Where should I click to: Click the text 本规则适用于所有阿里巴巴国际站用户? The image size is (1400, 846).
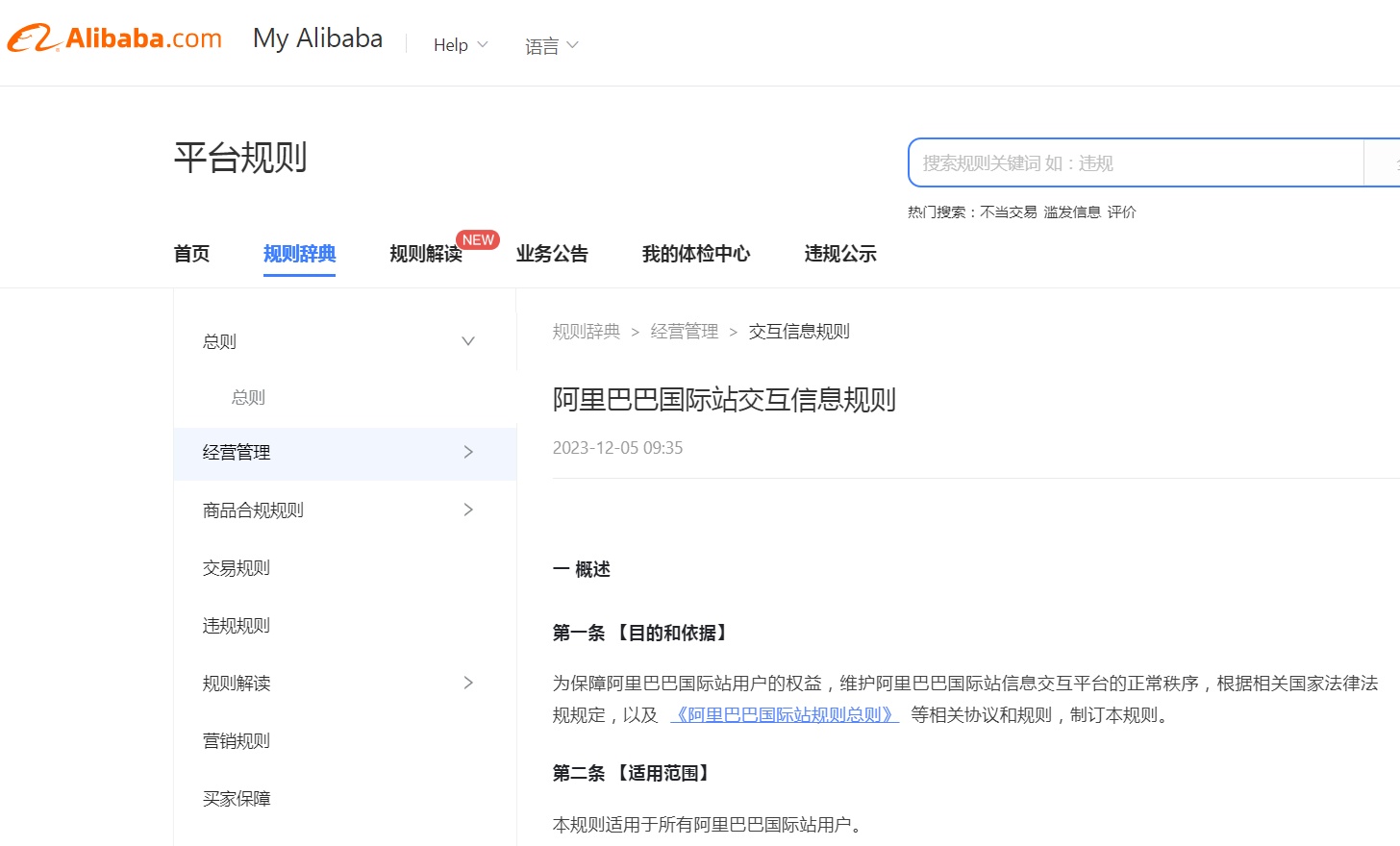point(710,825)
